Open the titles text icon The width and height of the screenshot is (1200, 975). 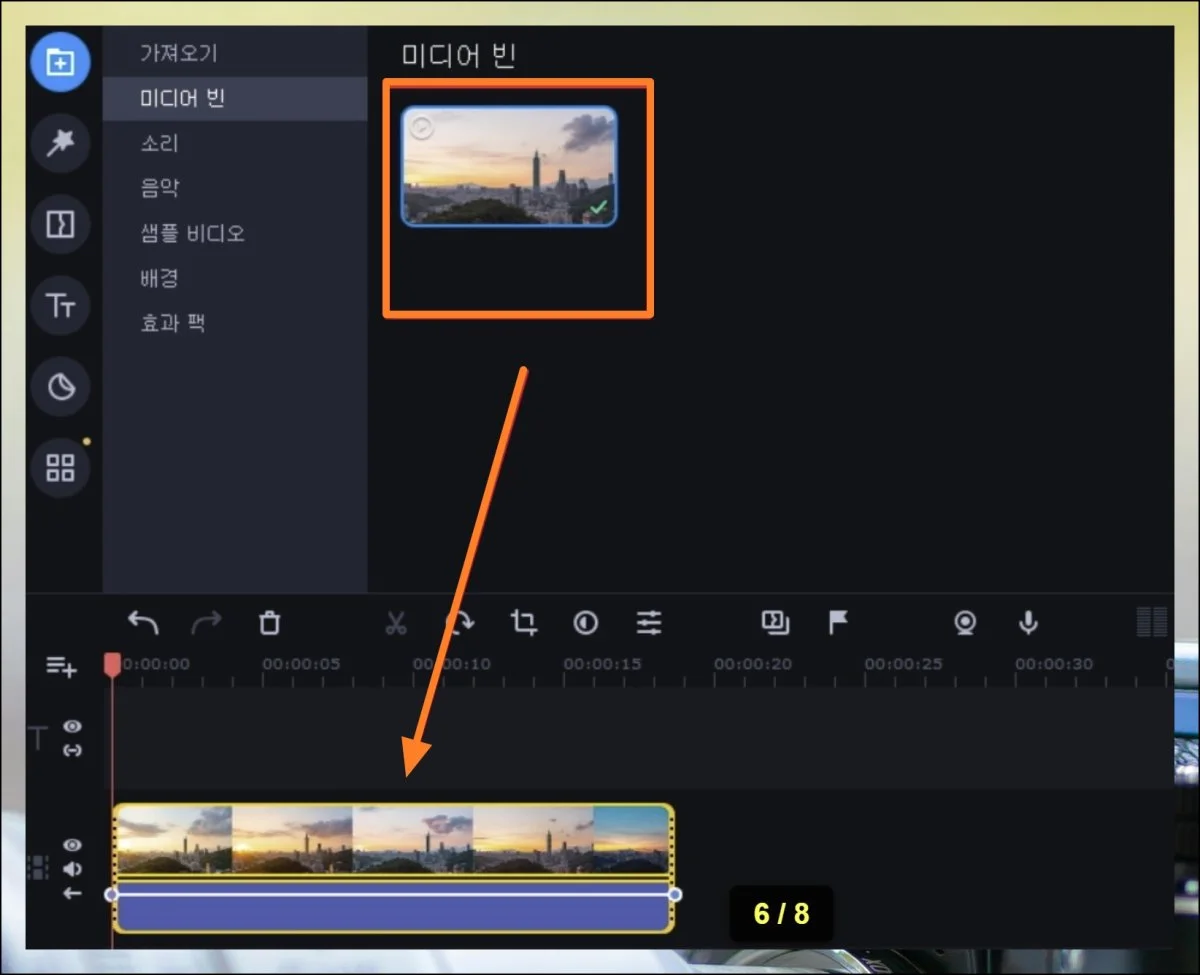(x=60, y=305)
